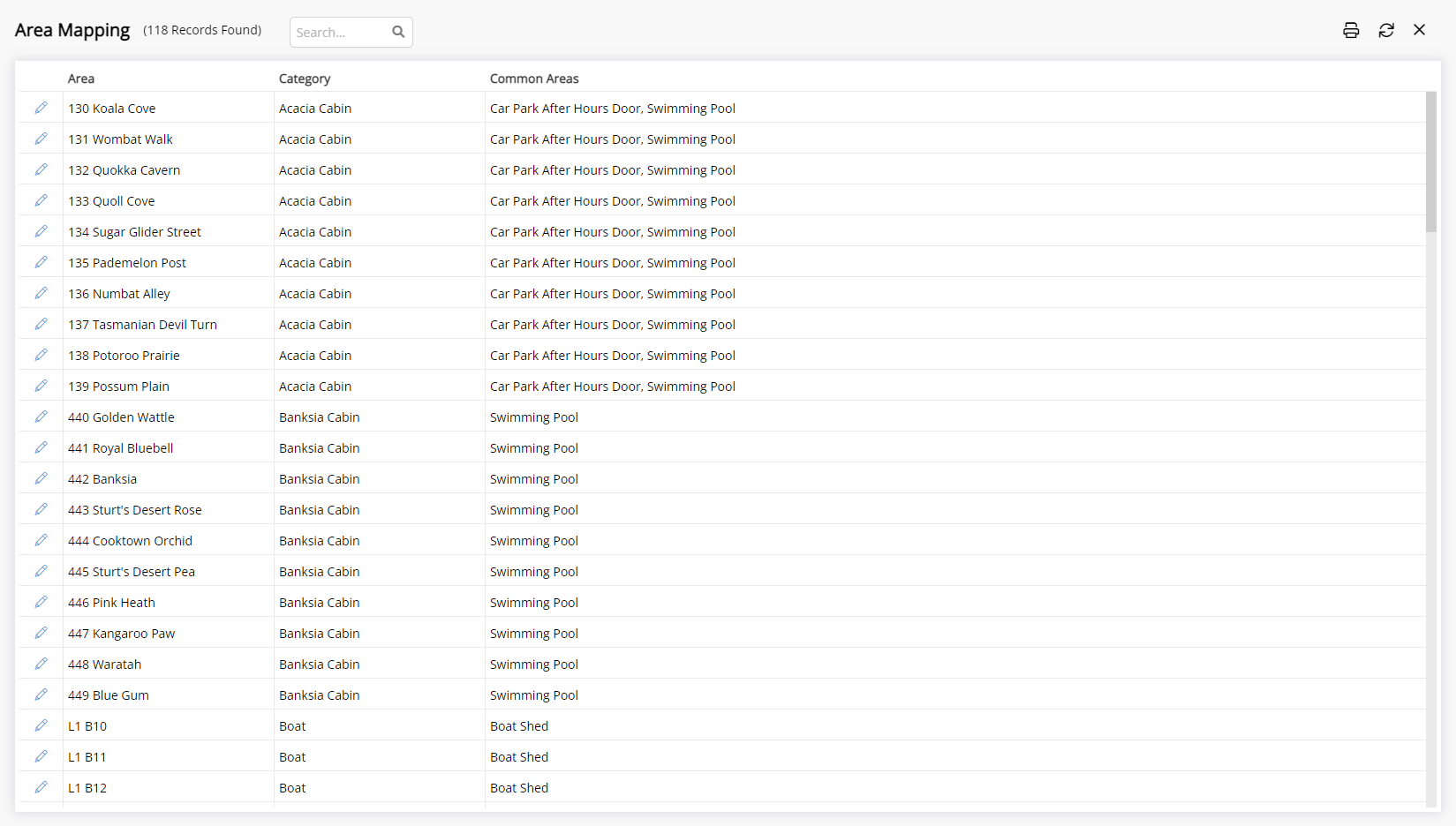The image size is (1456, 826).
Task: Select the 131 Wombat Walk area text
Action: pyautogui.click(x=121, y=139)
